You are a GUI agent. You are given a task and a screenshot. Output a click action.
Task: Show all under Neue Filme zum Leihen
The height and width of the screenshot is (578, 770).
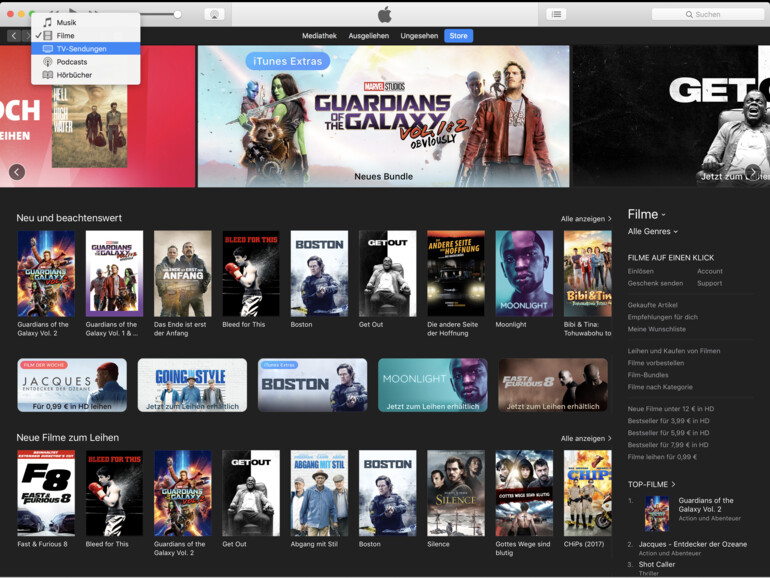point(586,438)
